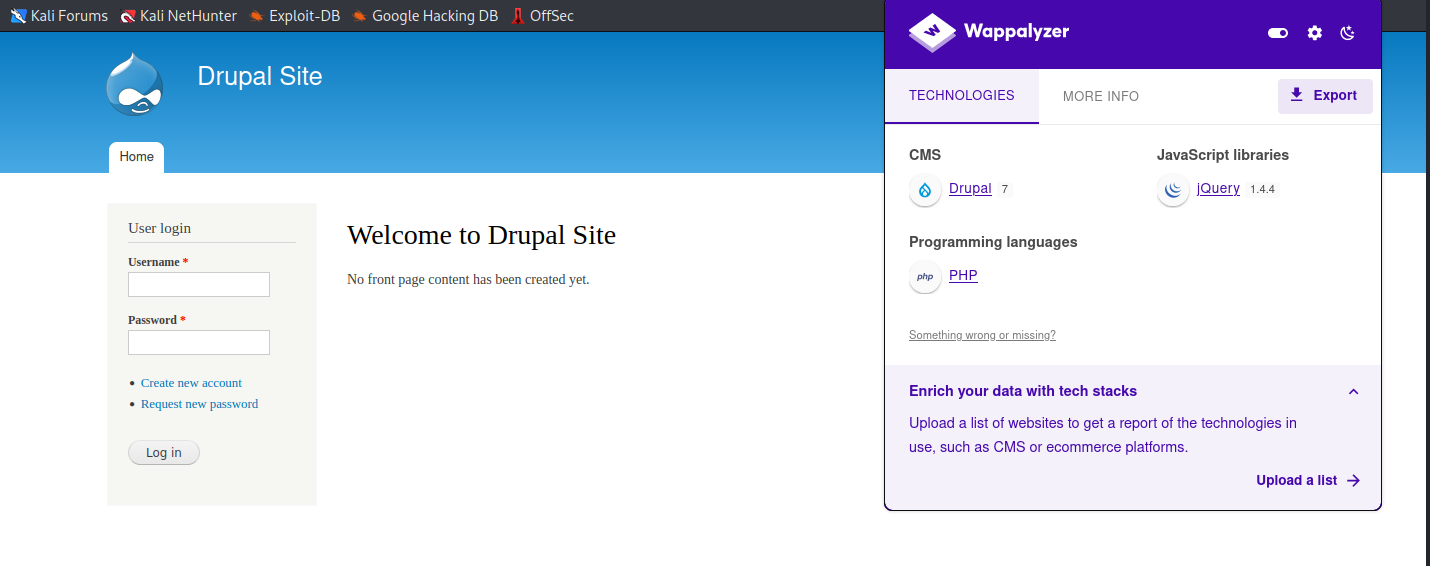
Task: Toggle the Wappalyzer enable switch
Action: tap(1278, 33)
